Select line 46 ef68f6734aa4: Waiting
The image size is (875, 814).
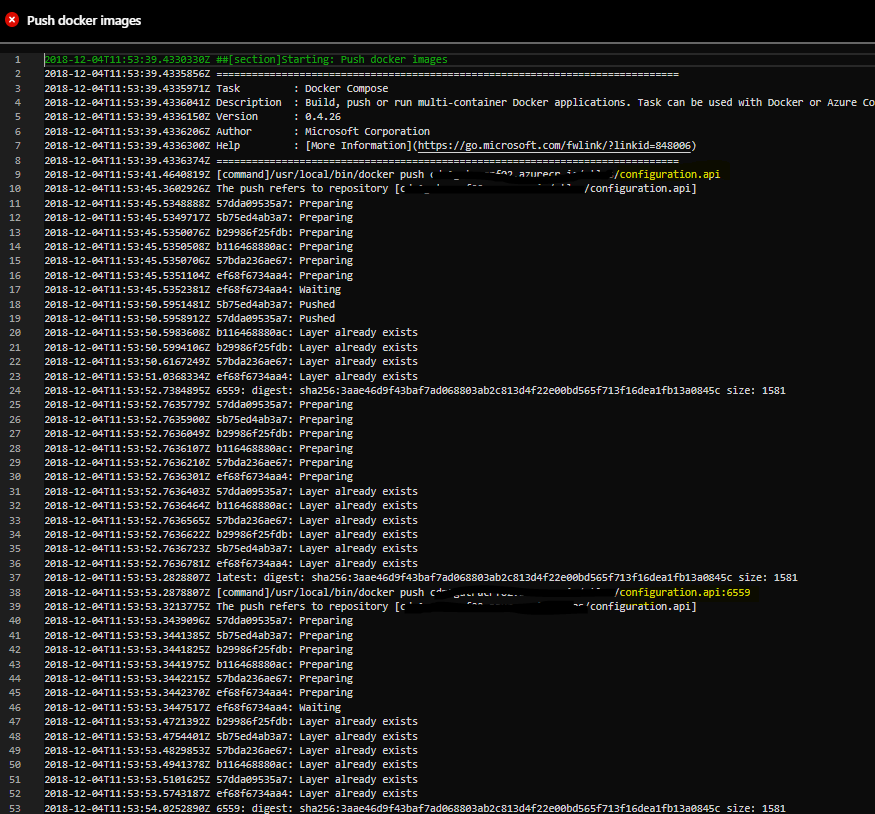(x=193, y=707)
